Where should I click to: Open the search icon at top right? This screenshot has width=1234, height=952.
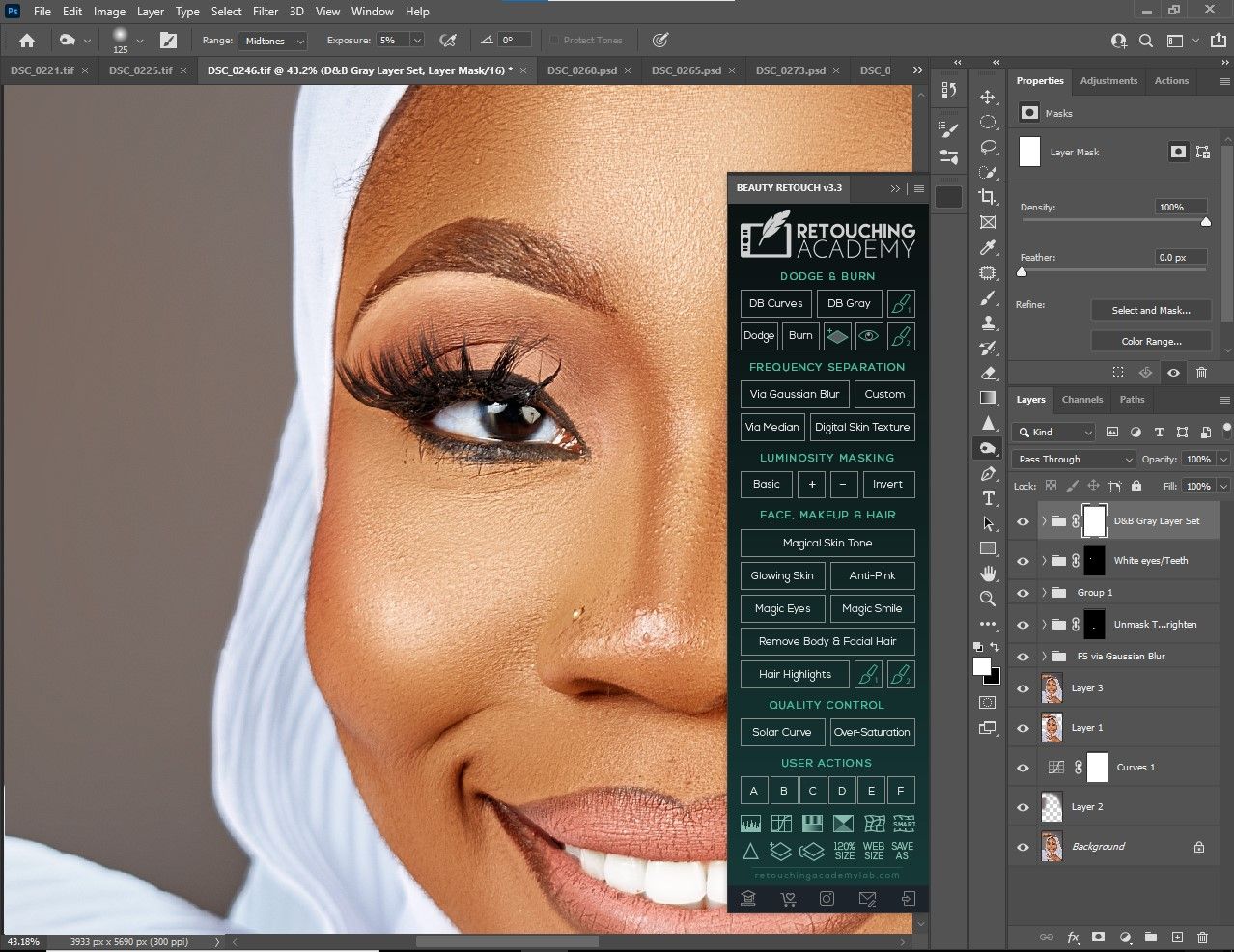coord(1146,41)
